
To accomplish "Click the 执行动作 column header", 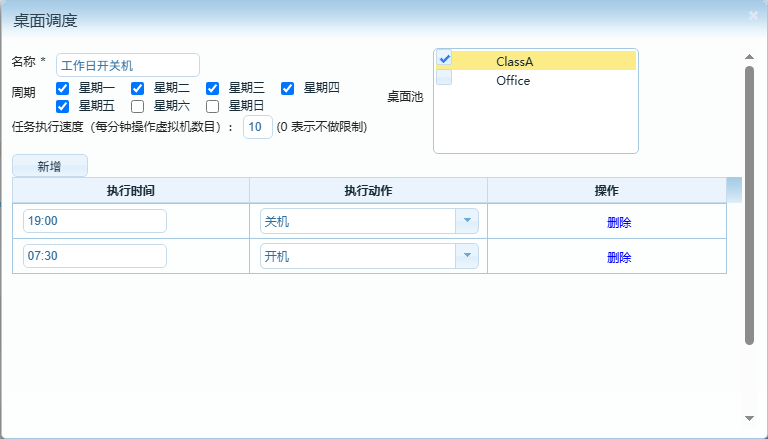I will [368, 191].
